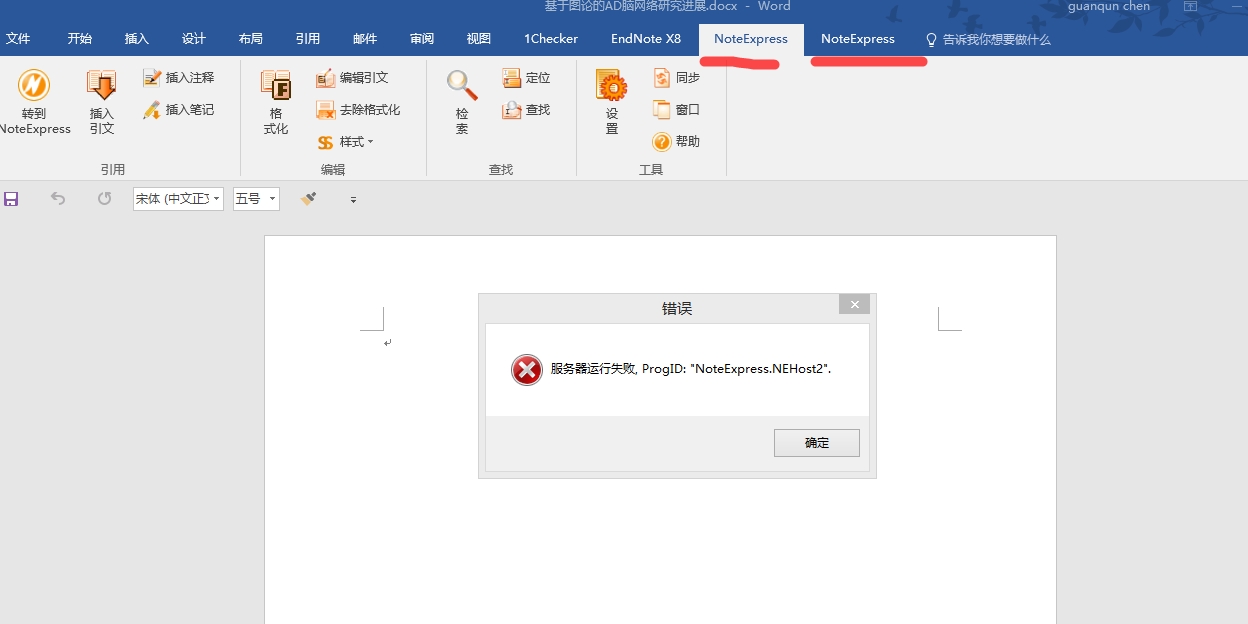
Task: Confirm the error dialog with 确定
Action: pos(817,443)
